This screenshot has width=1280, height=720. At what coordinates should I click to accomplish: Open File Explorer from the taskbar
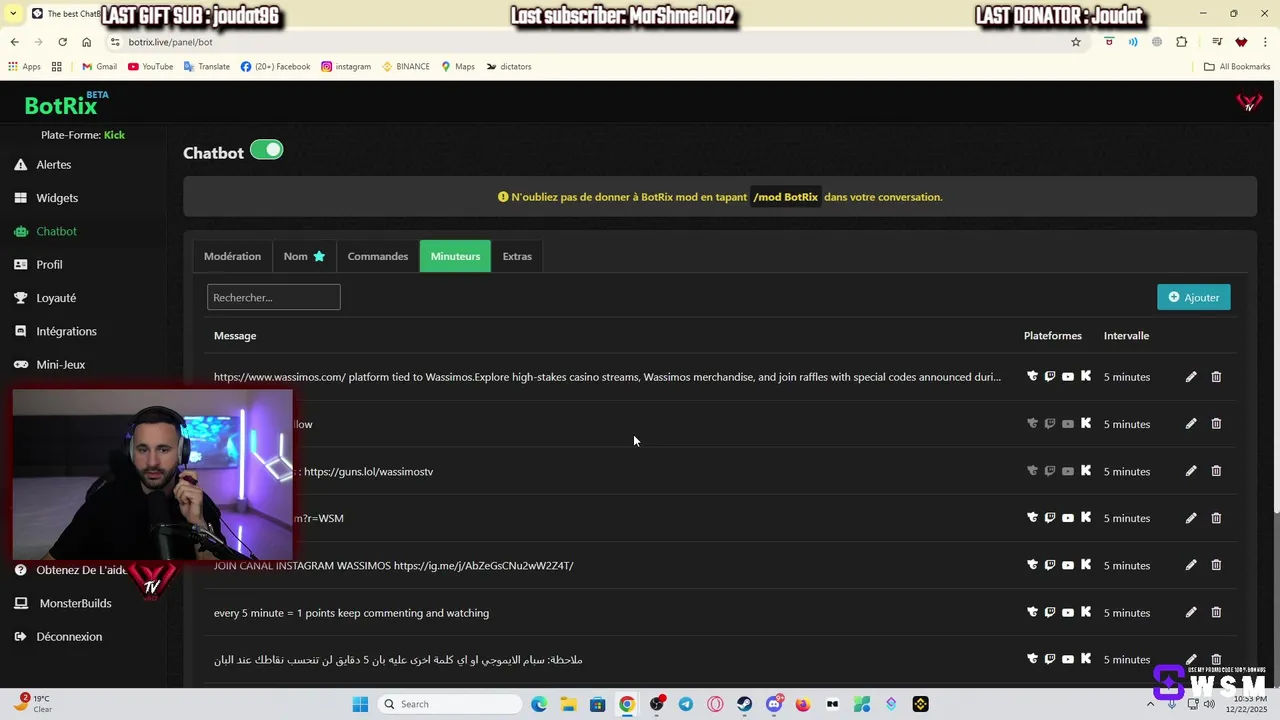pos(568,704)
